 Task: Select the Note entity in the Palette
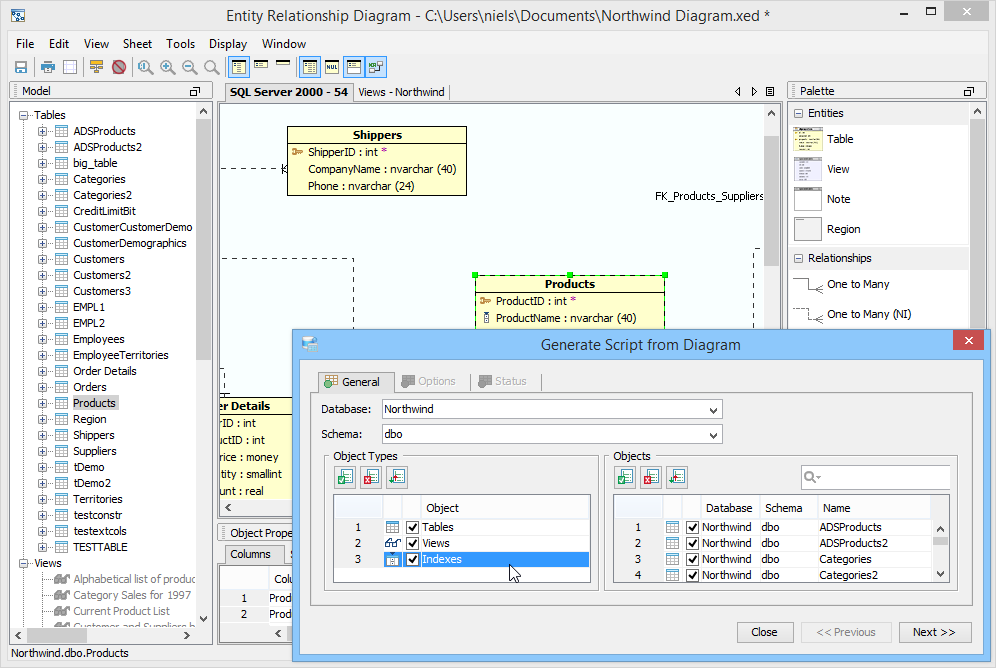pos(823,199)
